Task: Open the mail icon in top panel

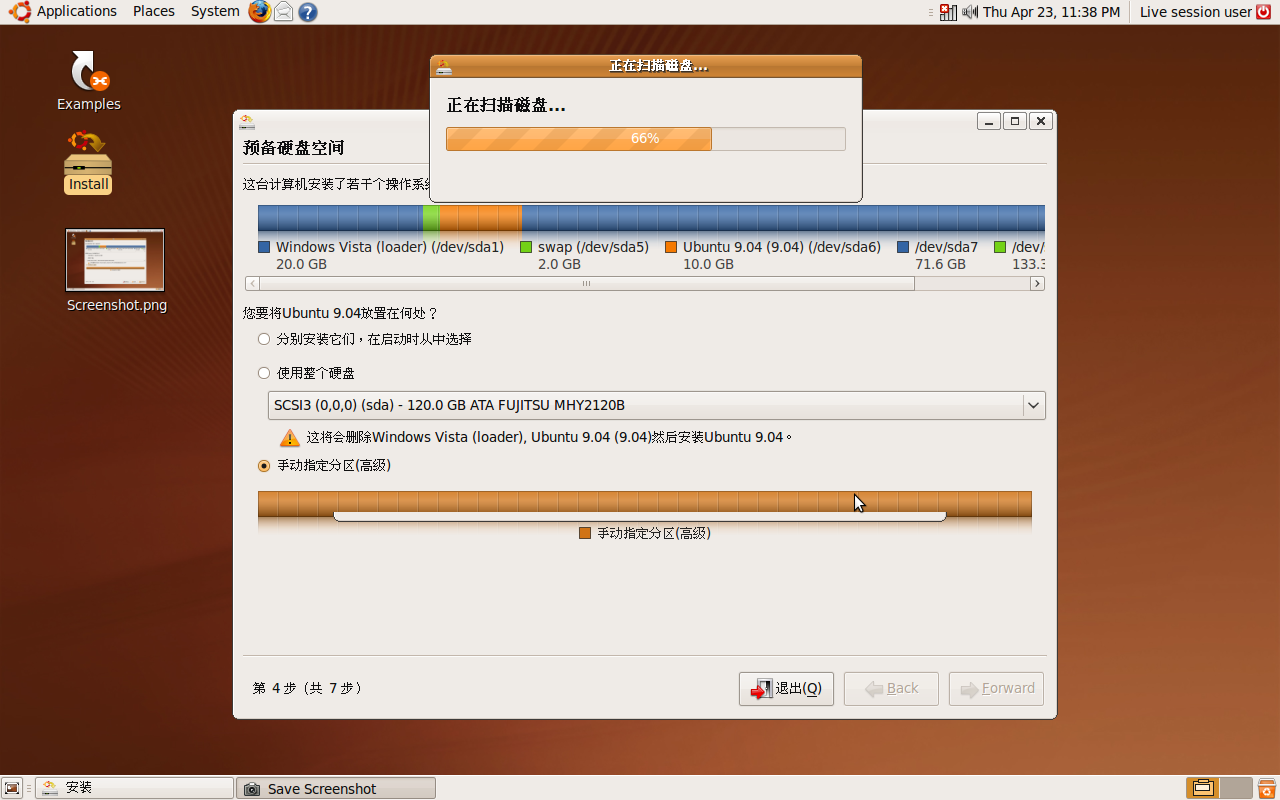Action: click(284, 12)
